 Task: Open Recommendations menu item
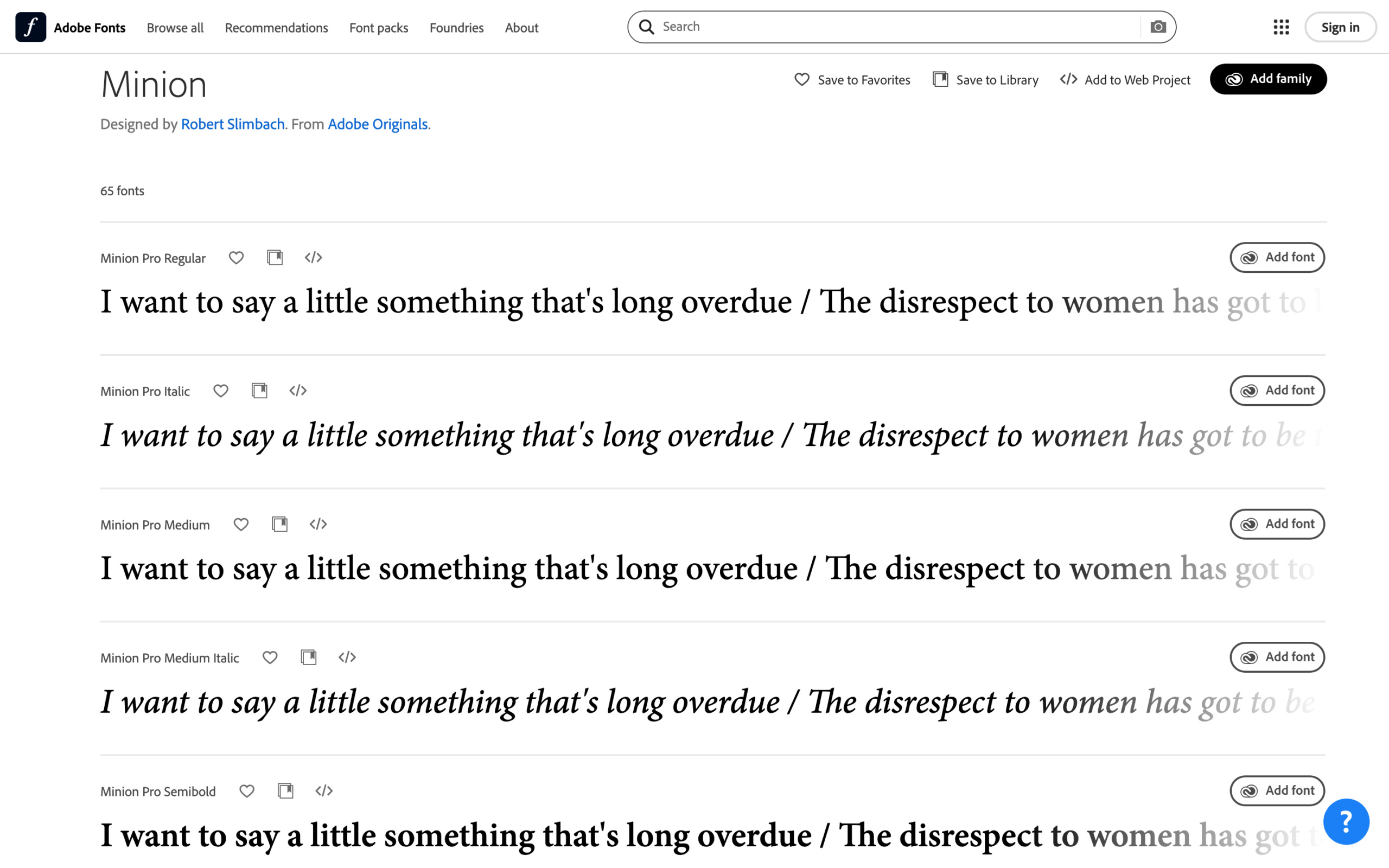[x=277, y=28]
